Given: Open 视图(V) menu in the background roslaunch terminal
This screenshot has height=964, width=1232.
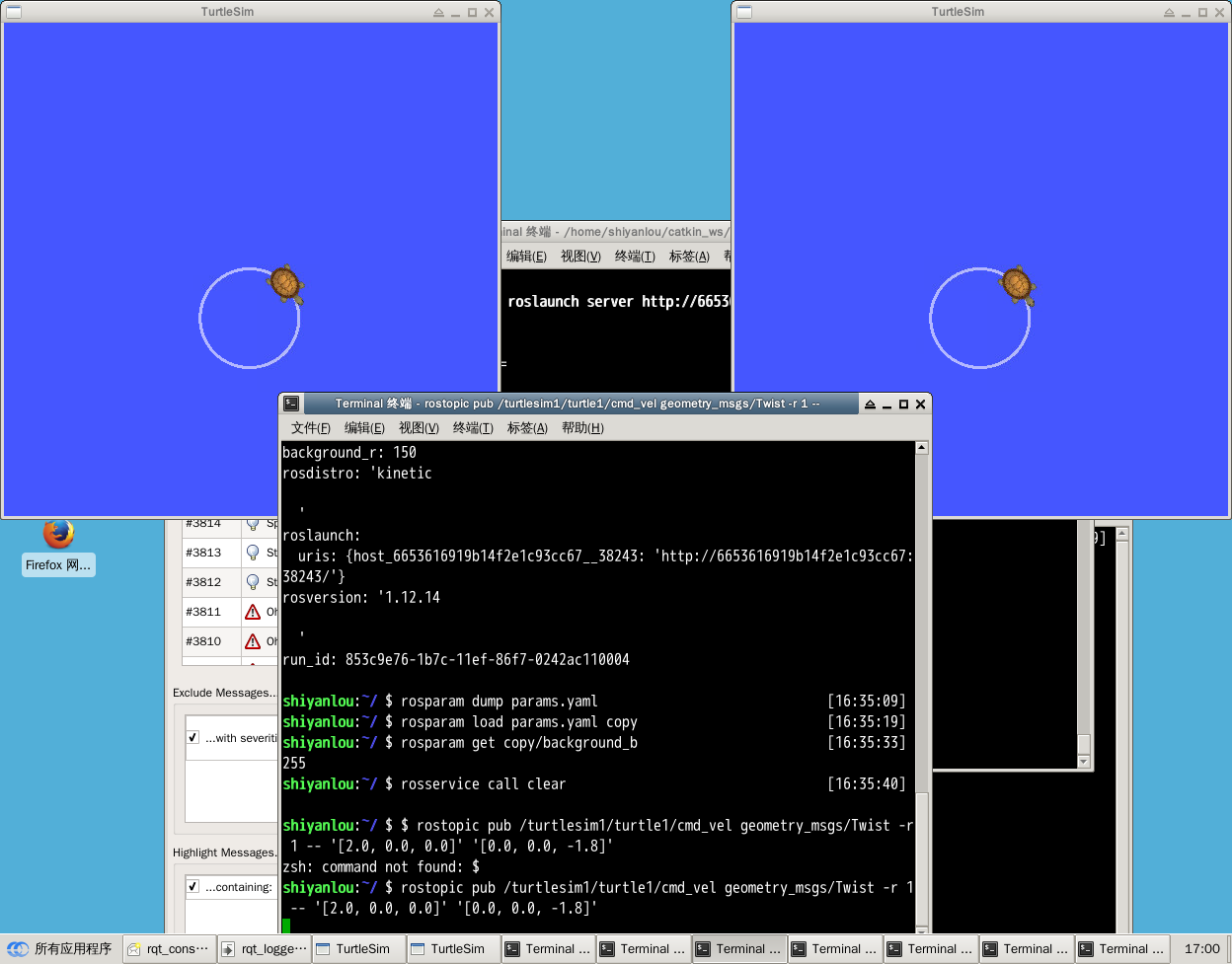Looking at the screenshot, I should (x=580, y=257).
